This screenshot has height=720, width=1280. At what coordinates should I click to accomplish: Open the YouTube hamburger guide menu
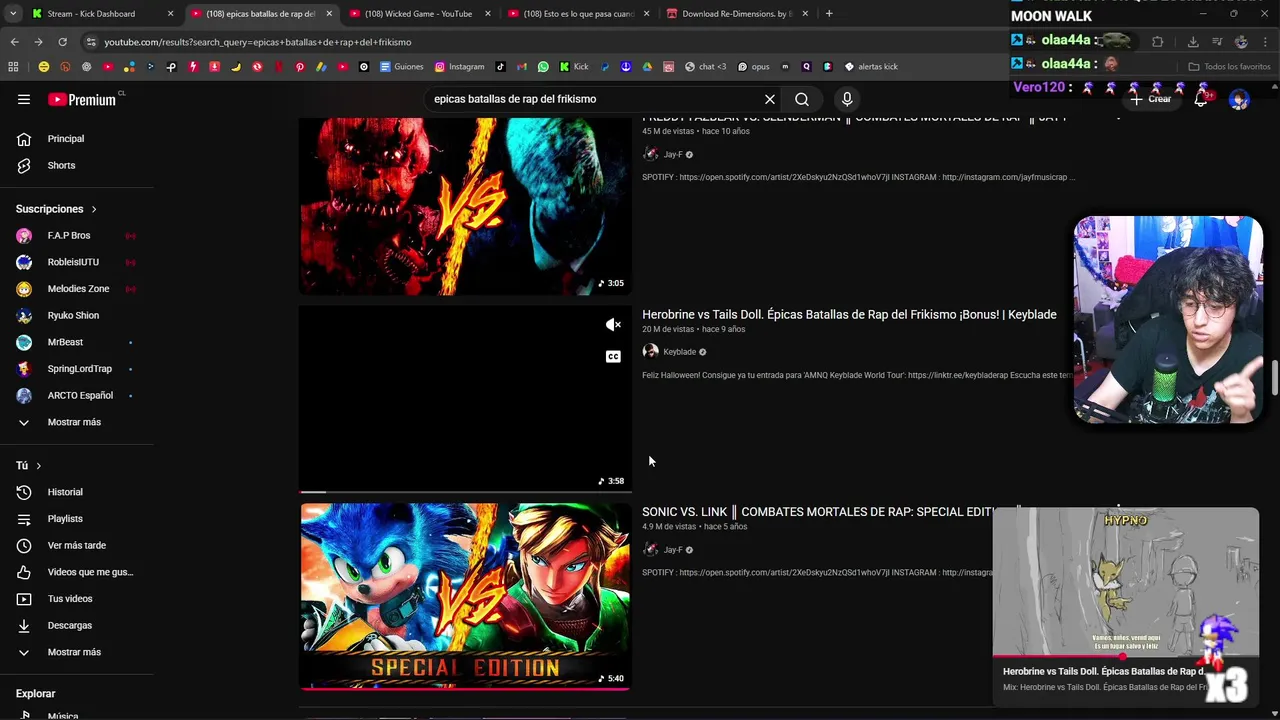[x=24, y=99]
